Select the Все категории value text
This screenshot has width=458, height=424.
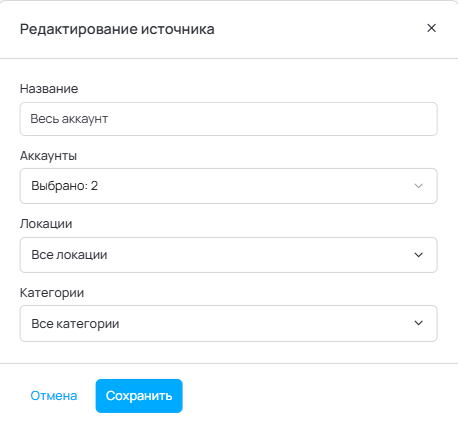[75, 324]
